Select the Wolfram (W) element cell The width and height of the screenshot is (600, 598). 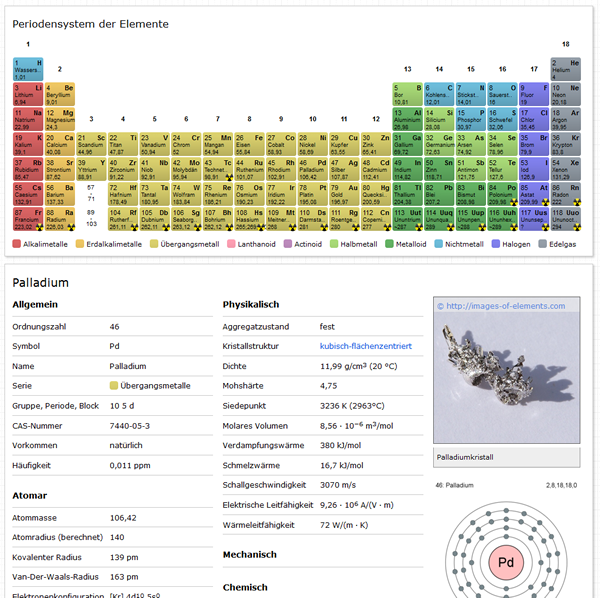coord(186,194)
